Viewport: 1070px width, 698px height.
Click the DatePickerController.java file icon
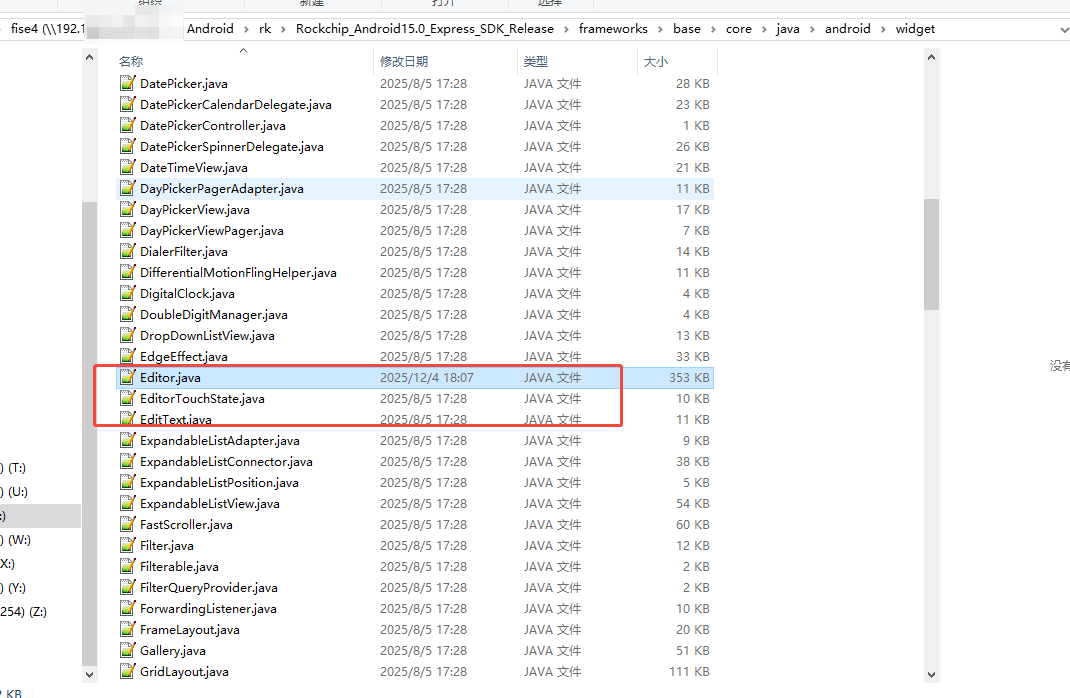127,126
